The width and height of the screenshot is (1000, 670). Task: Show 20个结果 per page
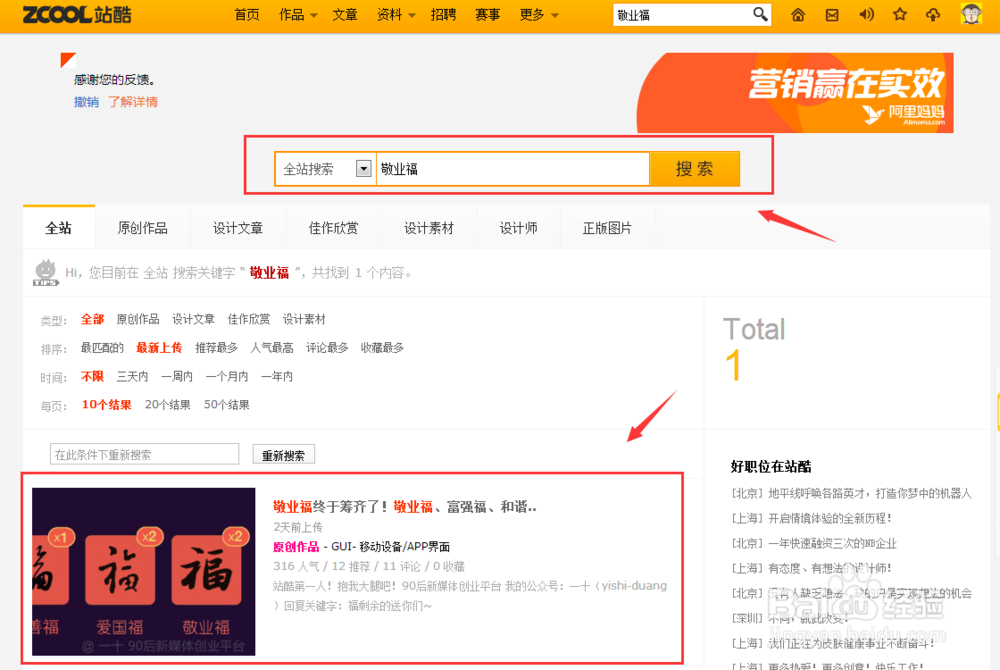168,405
